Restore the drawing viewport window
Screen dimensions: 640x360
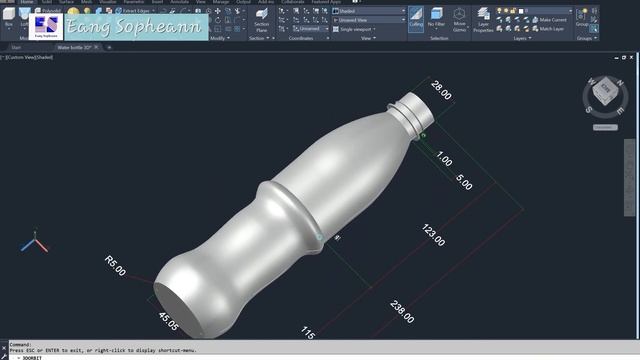(x=624, y=58)
